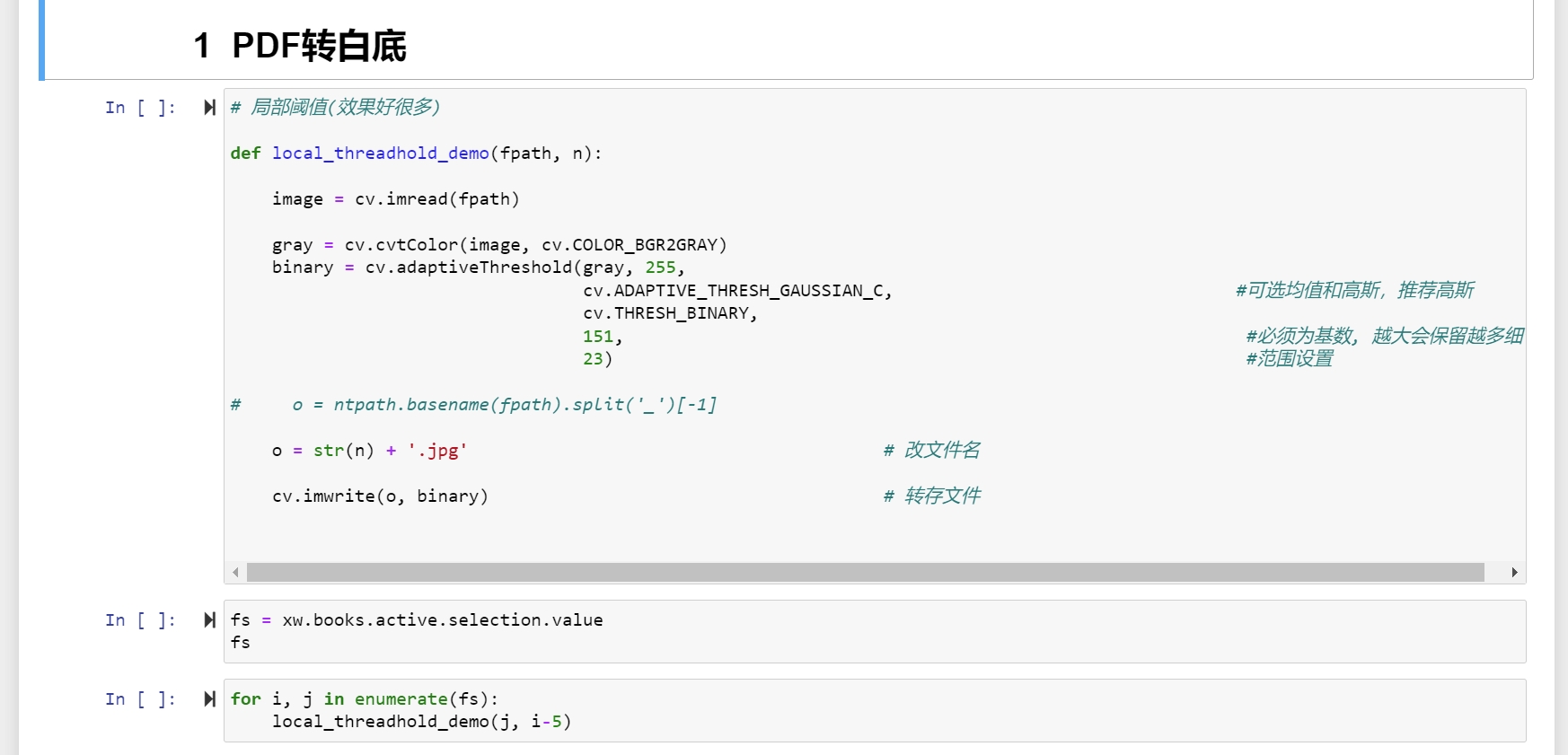Viewport: 1568px width, 755px height.
Task: Click the 'image = cv.imread(fpath)' line
Action: tap(395, 199)
